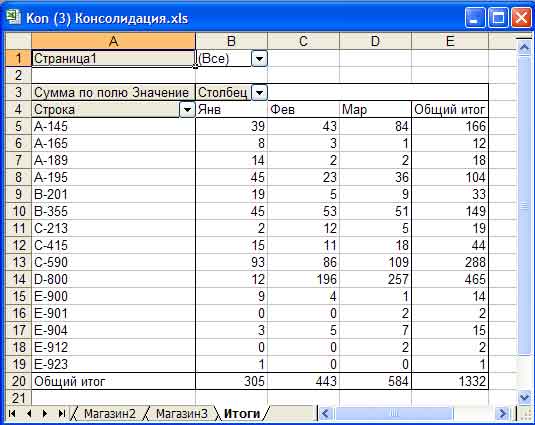535x425 pixels.
Task: Click Общий итог row label in row 20
Action: (x=113, y=381)
